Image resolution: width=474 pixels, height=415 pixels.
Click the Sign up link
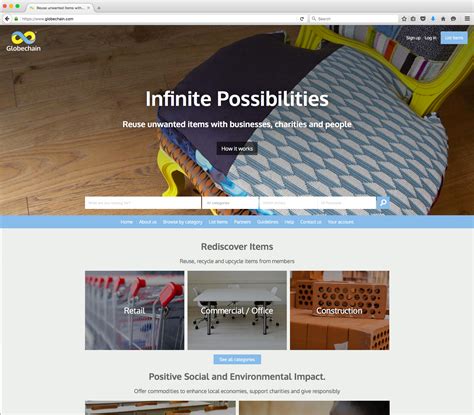tap(413, 38)
